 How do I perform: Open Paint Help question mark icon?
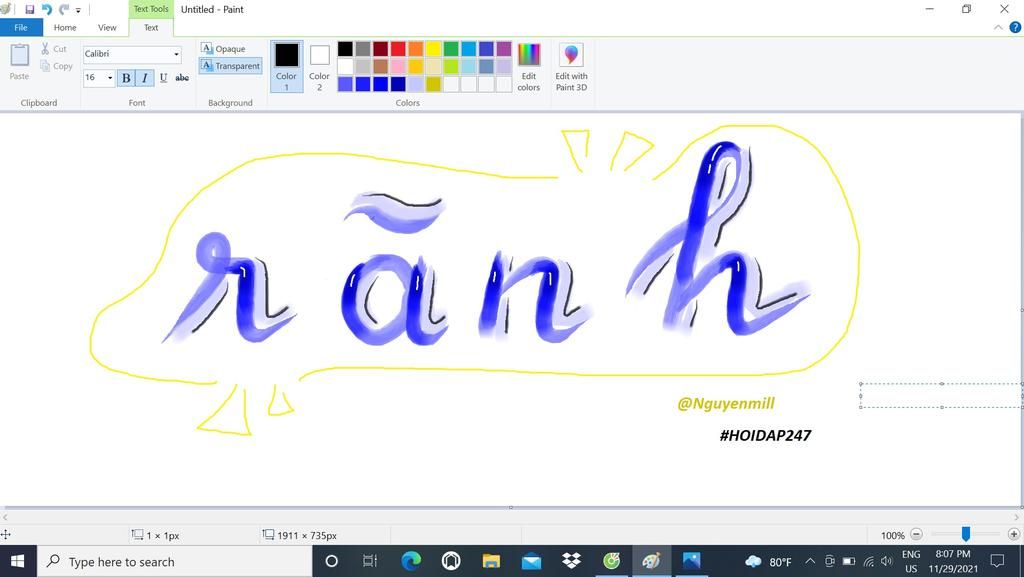pos(1015,27)
